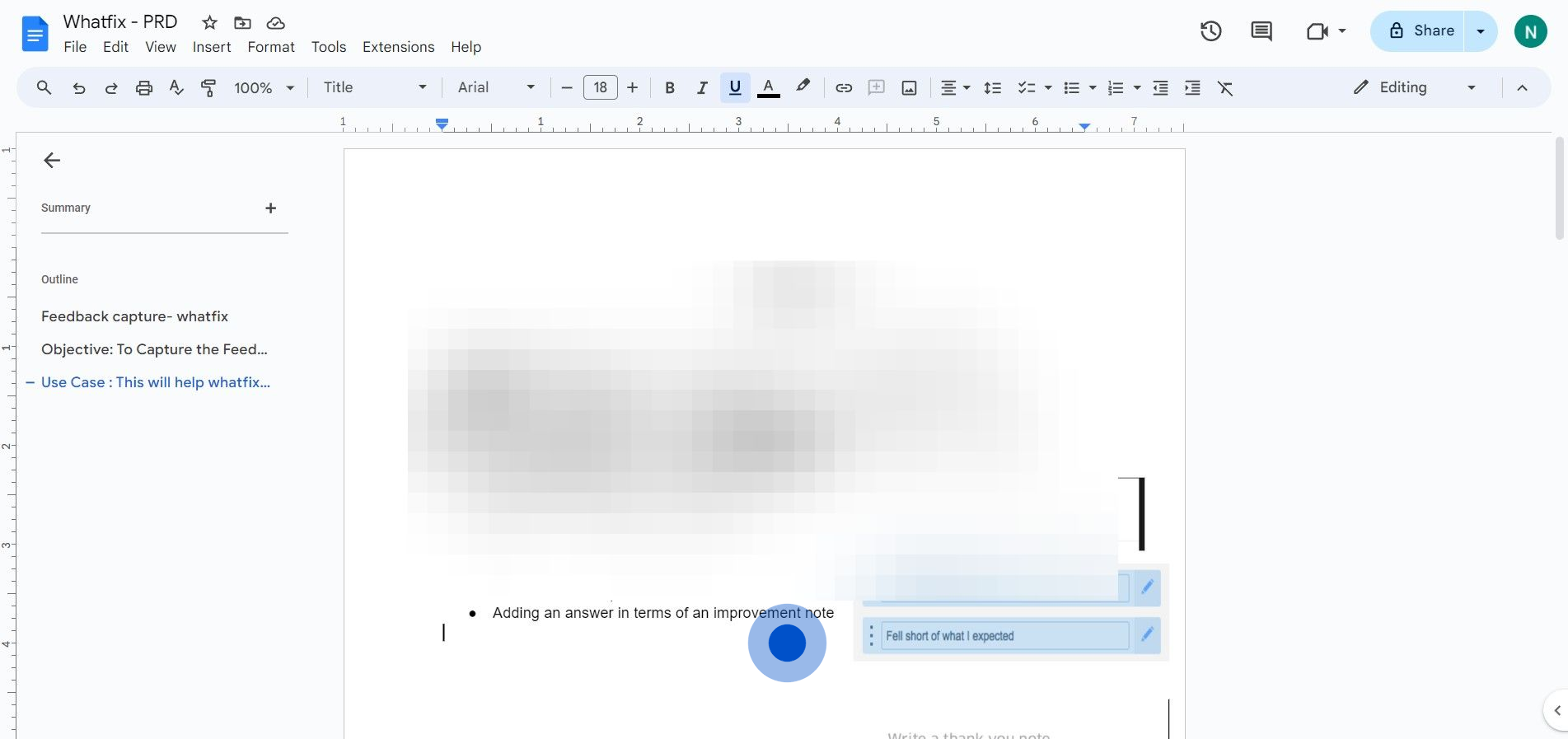
Task: Run spelling and grammar check
Action: (x=176, y=87)
